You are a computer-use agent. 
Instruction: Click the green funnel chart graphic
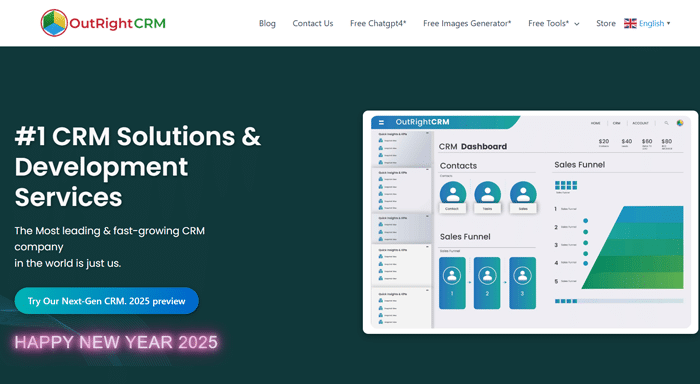point(633,247)
